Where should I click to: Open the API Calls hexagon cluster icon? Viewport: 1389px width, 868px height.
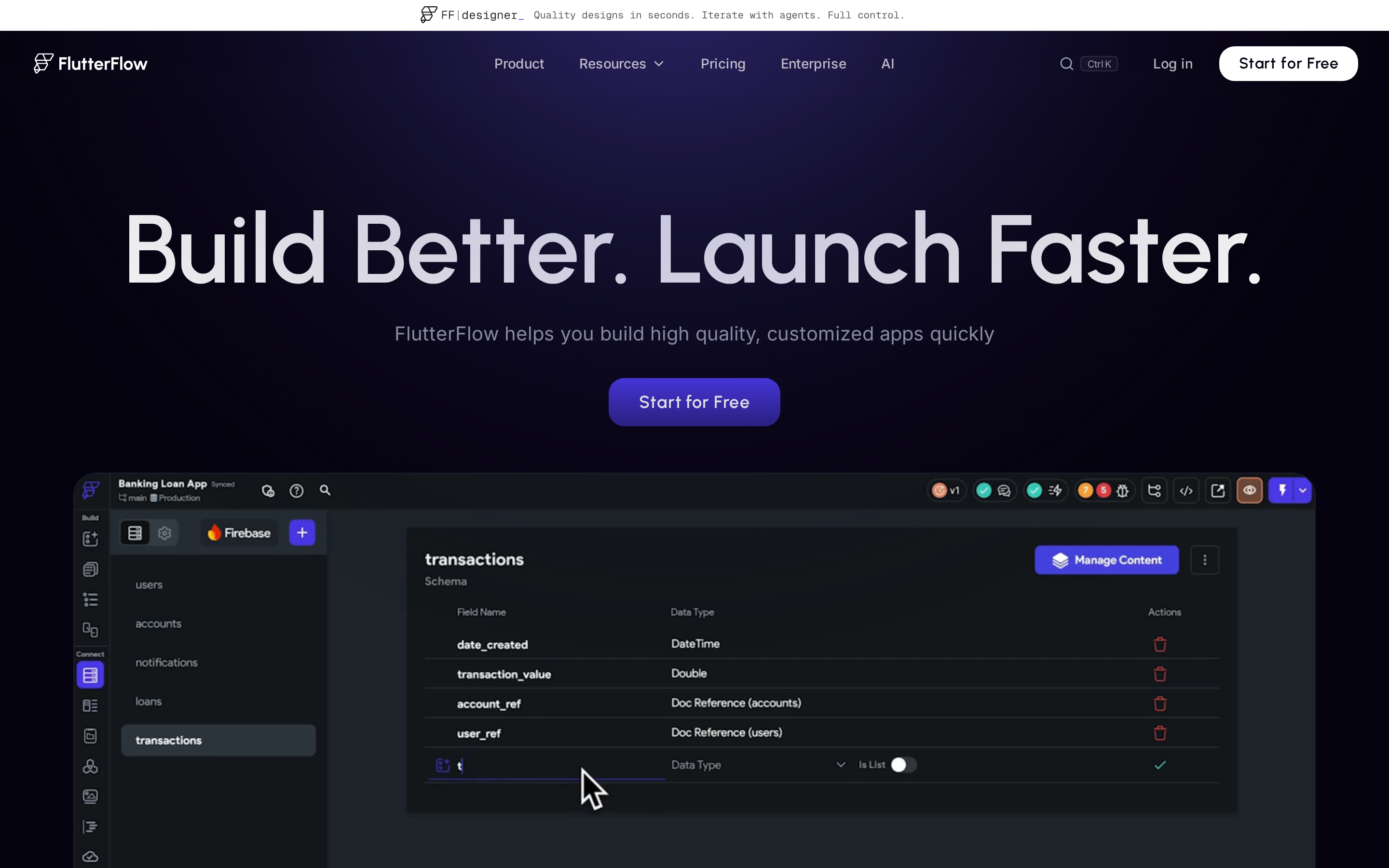pos(90,766)
